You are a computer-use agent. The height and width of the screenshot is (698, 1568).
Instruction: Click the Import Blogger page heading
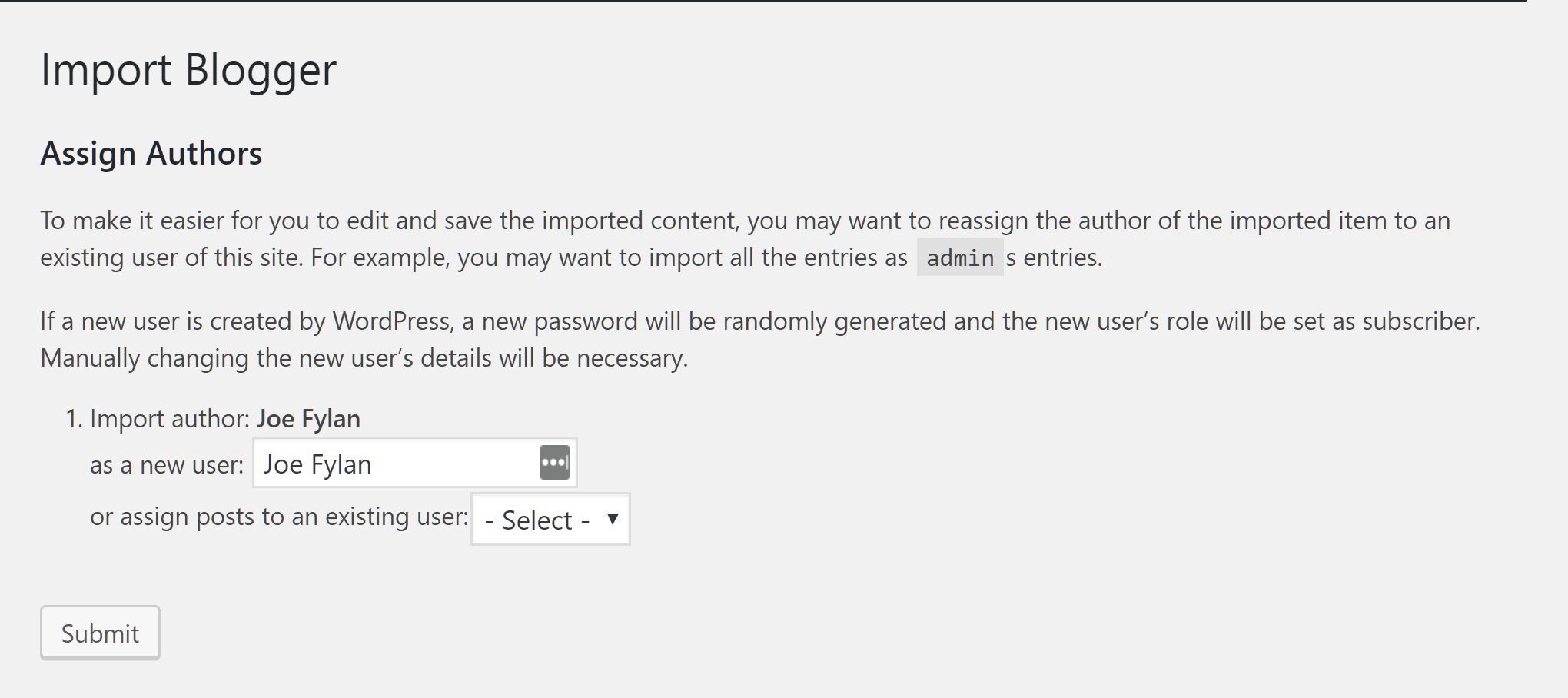pos(188,69)
